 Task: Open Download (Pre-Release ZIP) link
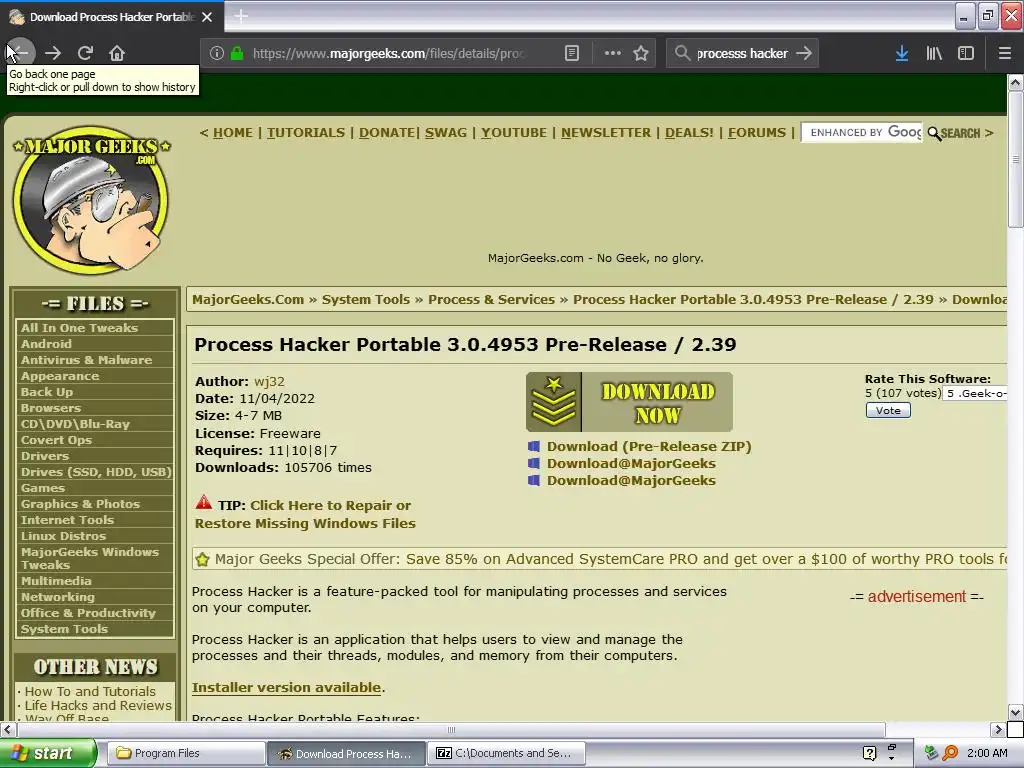click(x=649, y=447)
